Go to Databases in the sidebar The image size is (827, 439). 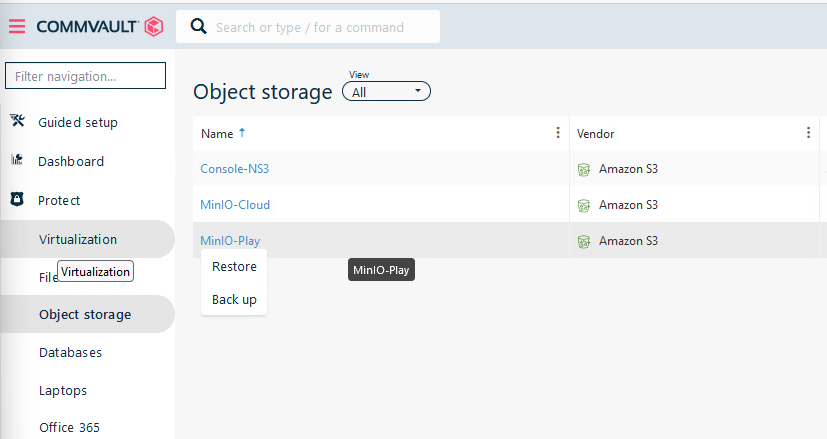click(x=70, y=353)
